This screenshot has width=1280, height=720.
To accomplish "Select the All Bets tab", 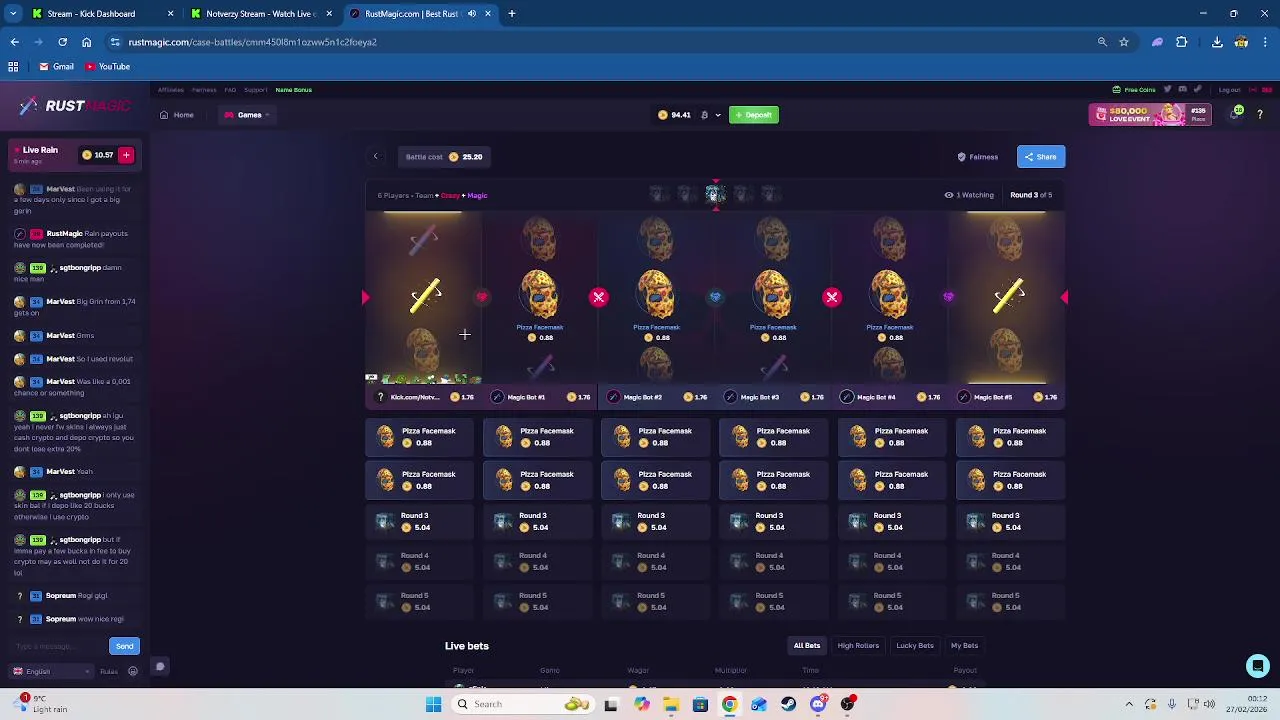I will tap(807, 646).
